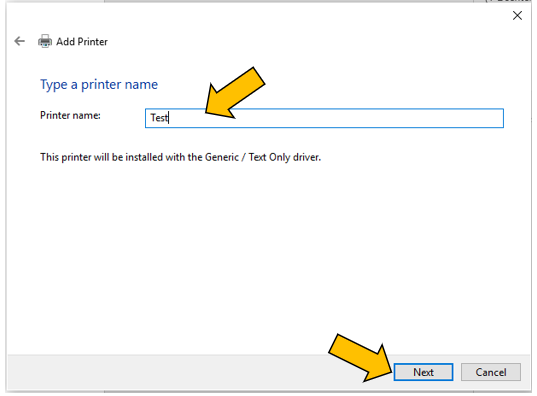Click the Add Printer title text
537x396 pixels.
[82, 42]
